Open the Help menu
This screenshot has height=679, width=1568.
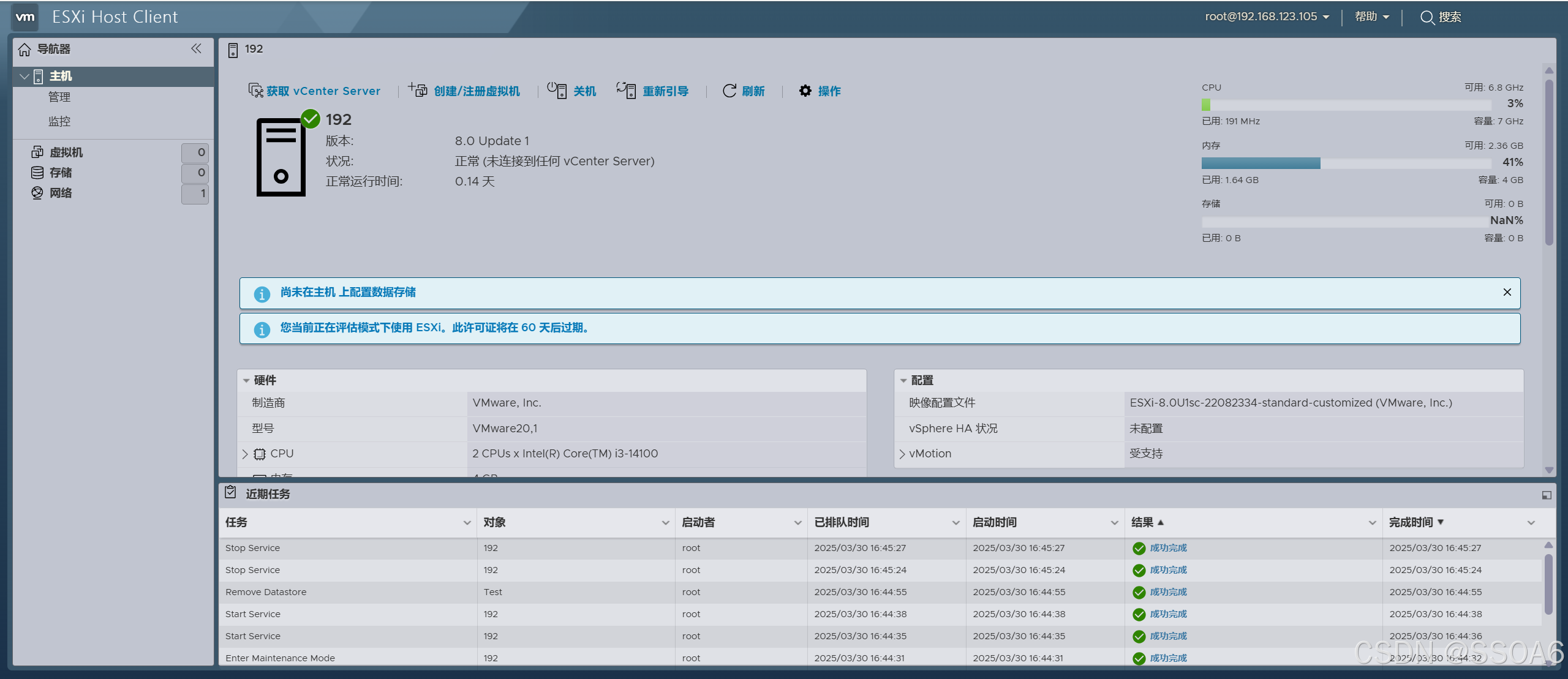point(1371,17)
